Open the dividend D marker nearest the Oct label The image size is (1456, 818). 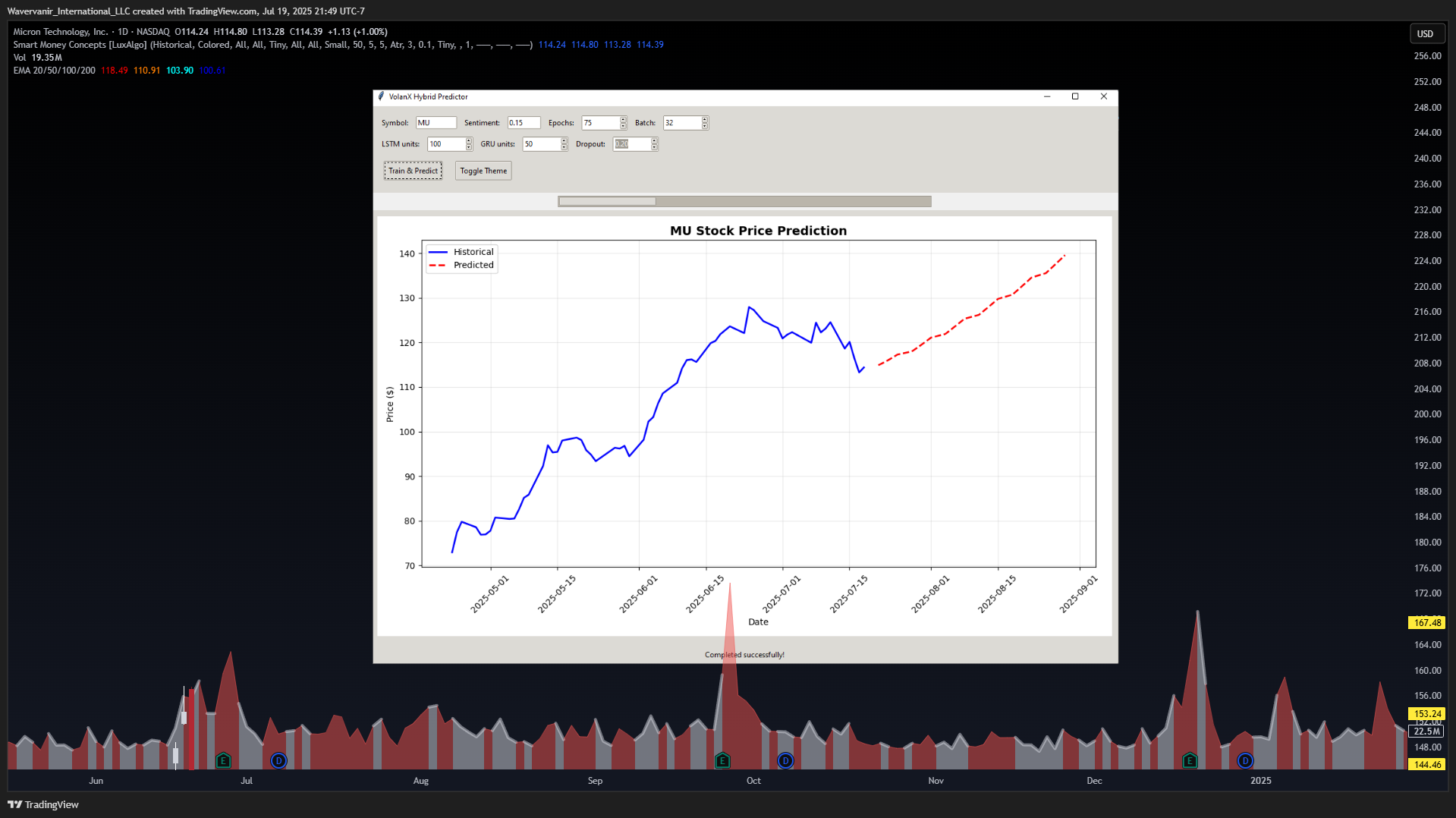[x=785, y=760]
